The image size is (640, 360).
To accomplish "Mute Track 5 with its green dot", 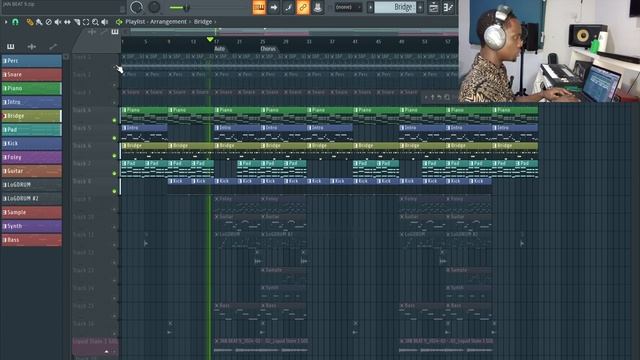I will 114,138.
